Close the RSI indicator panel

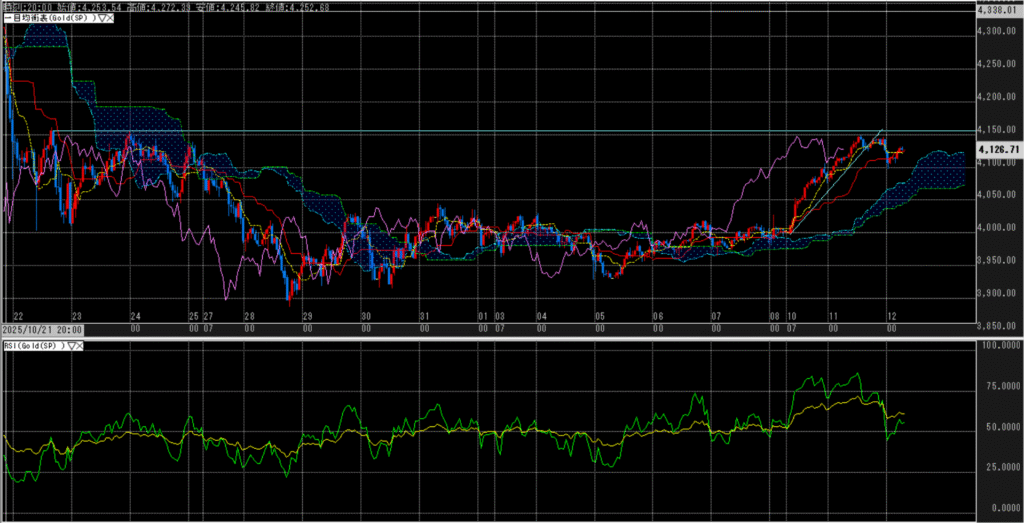coord(81,345)
